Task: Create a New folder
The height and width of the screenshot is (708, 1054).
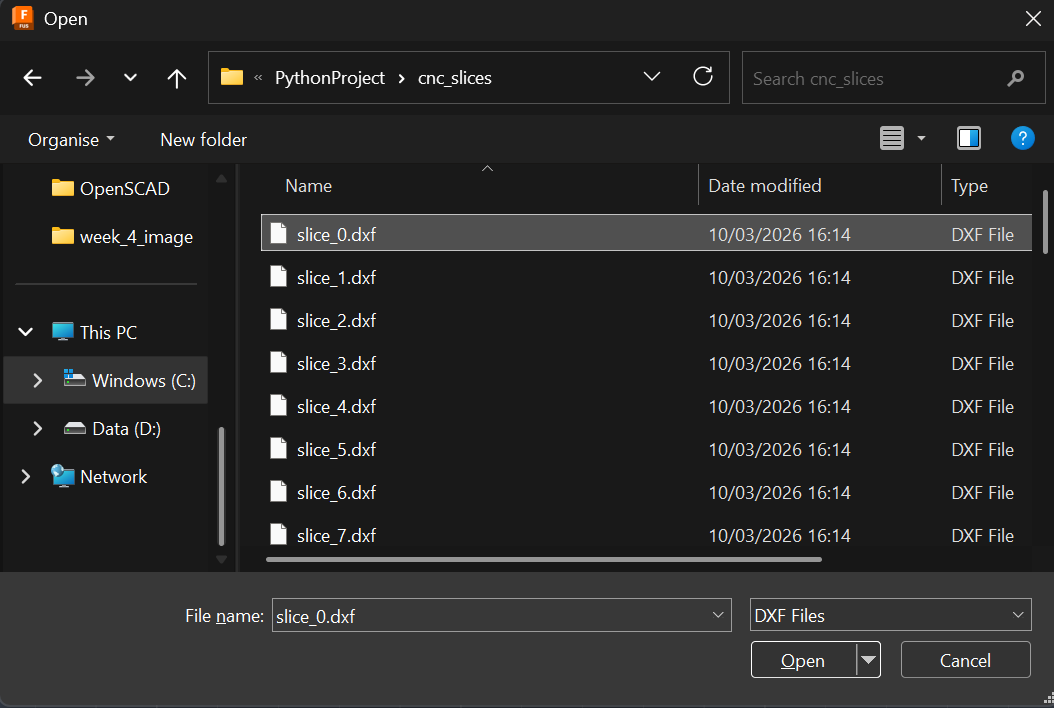Action: [x=203, y=139]
